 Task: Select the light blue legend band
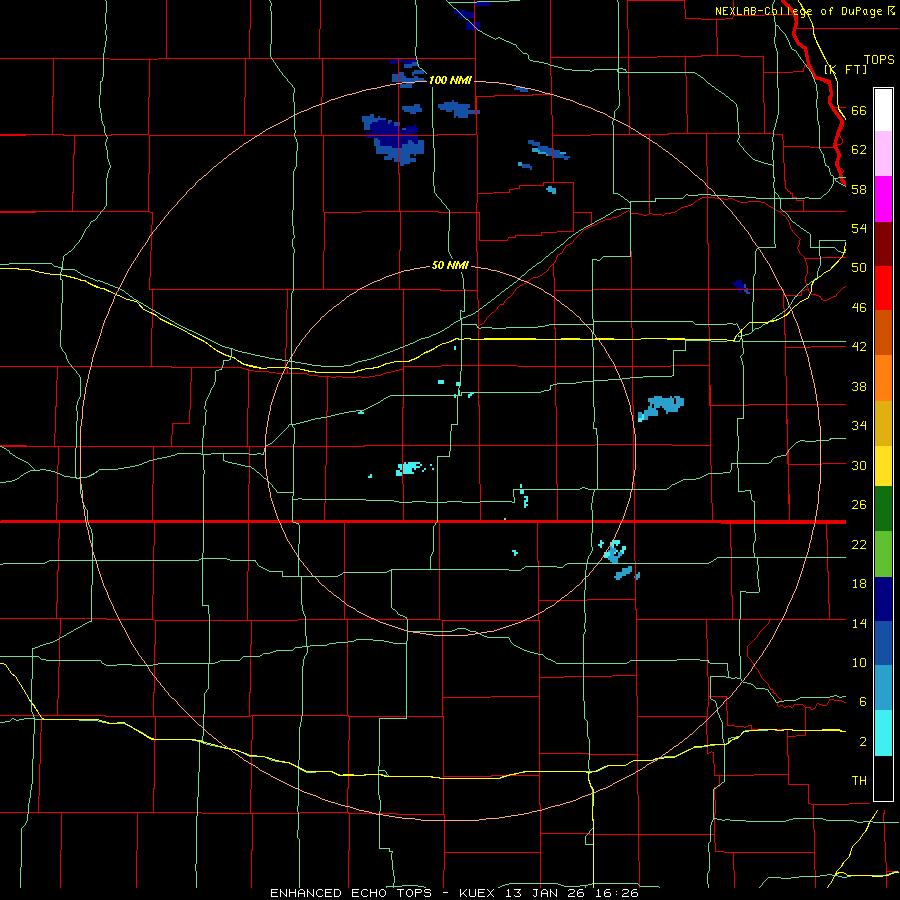(x=883, y=688)
